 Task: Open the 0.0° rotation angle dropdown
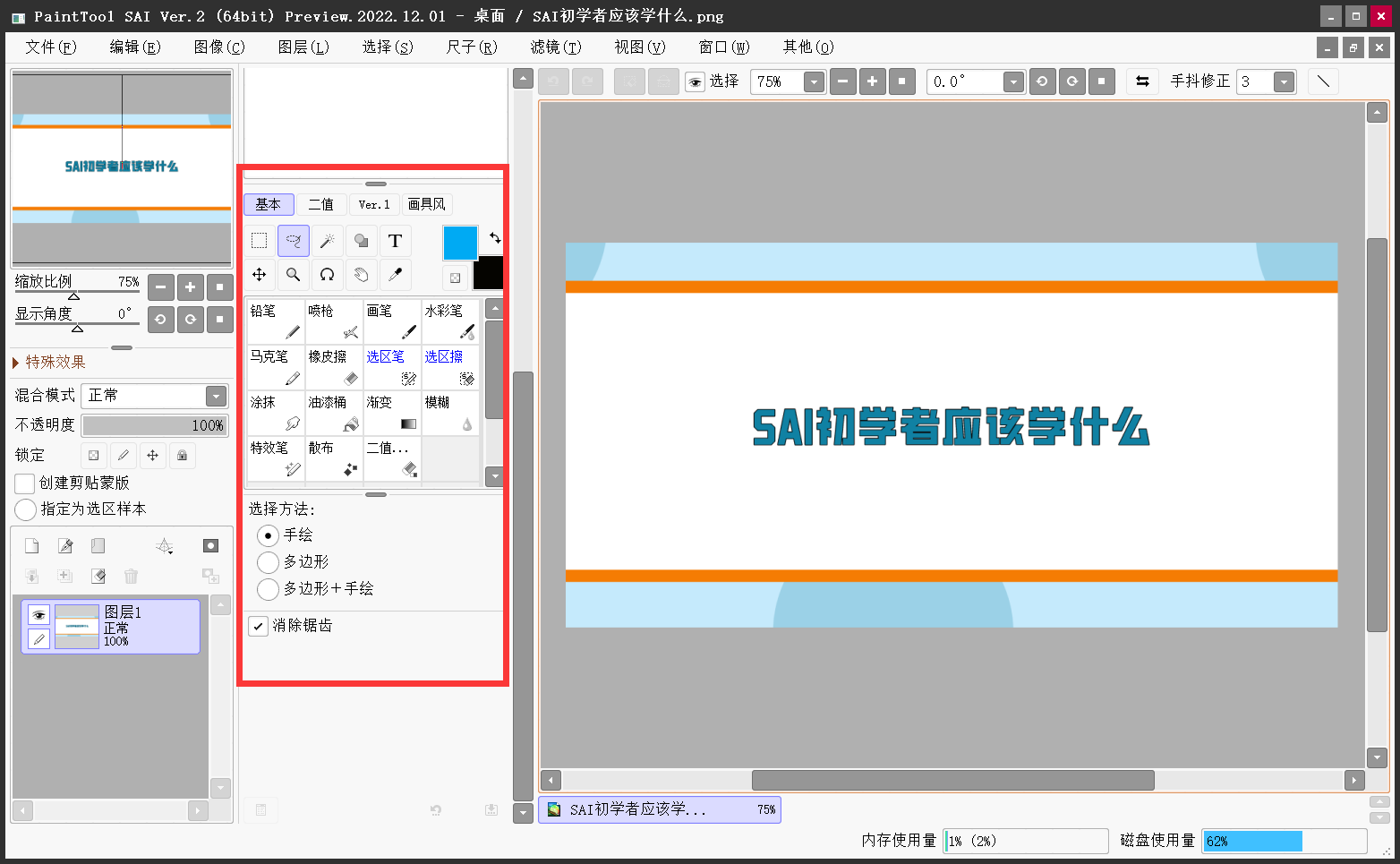tap(1013, 82)
